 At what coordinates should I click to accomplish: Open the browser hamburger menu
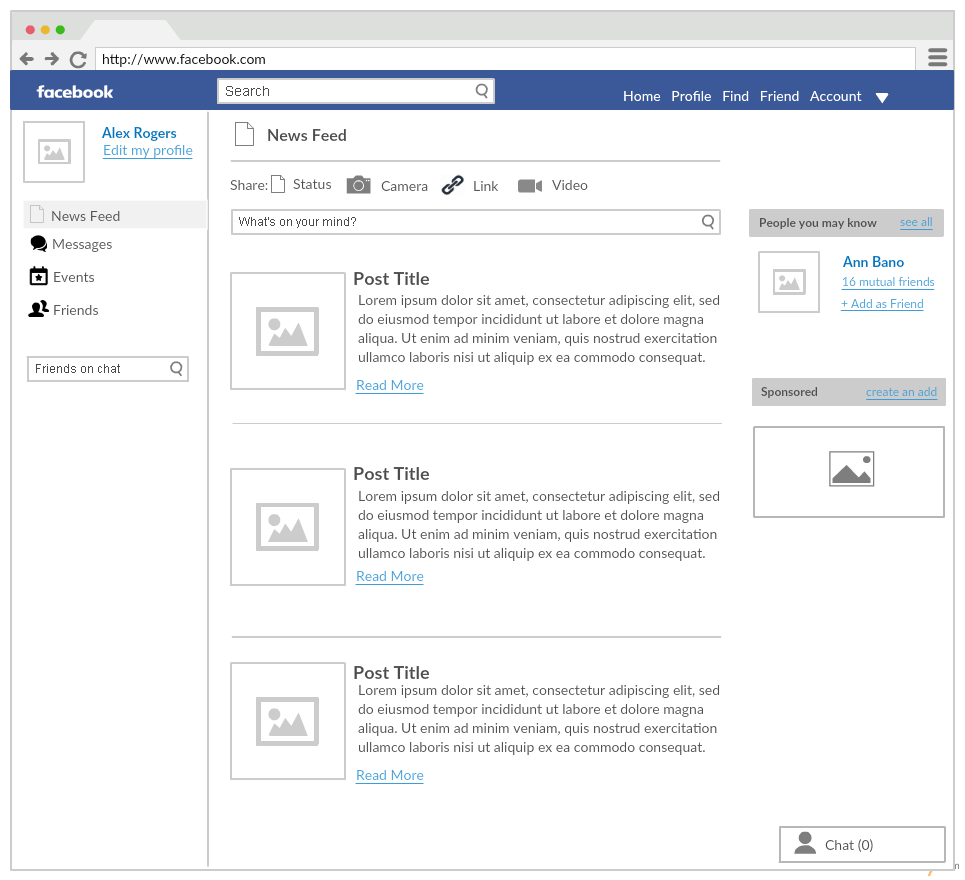(x=937, y=58)
